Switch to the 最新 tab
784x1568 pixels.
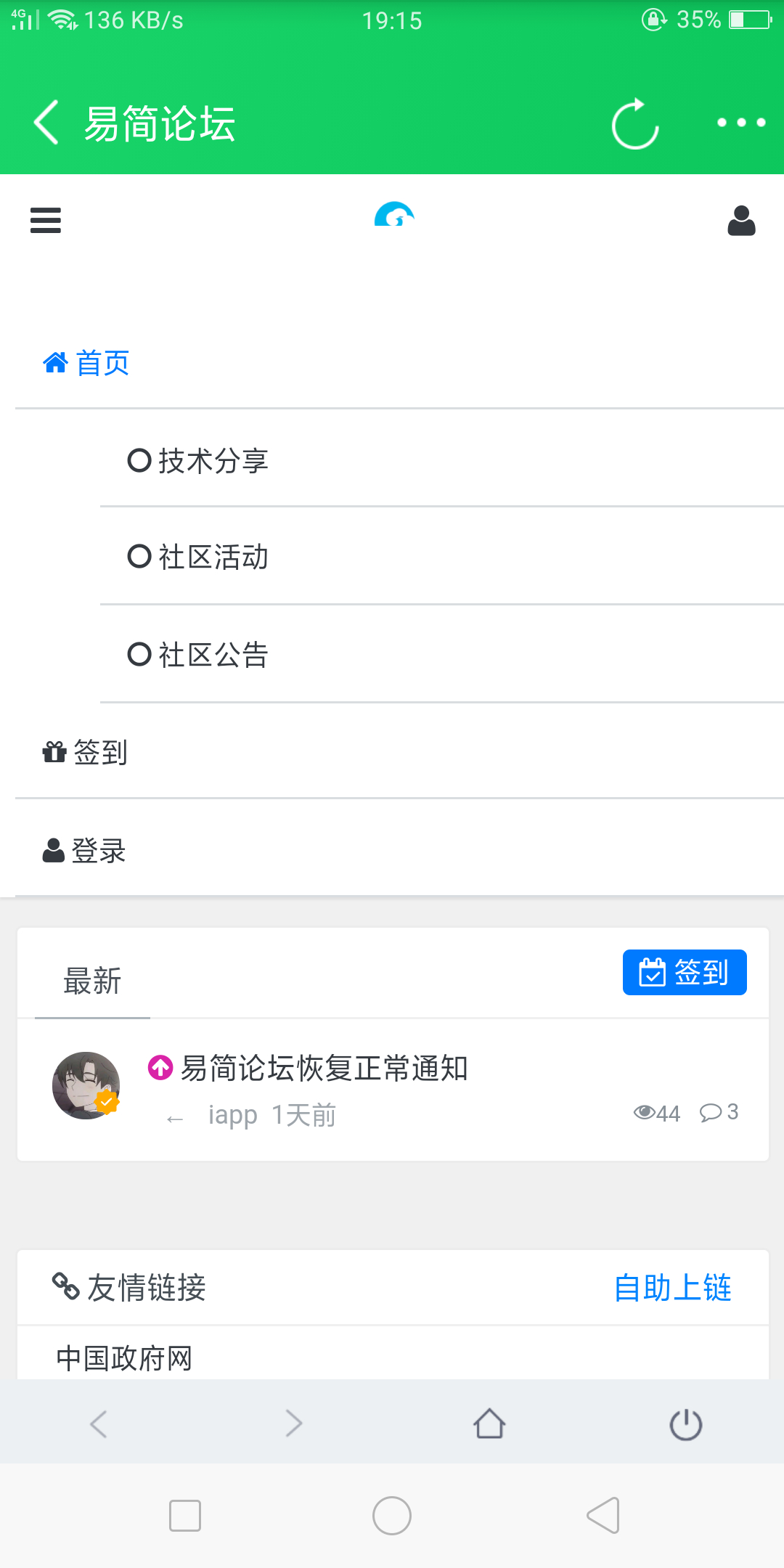(92, 981)
